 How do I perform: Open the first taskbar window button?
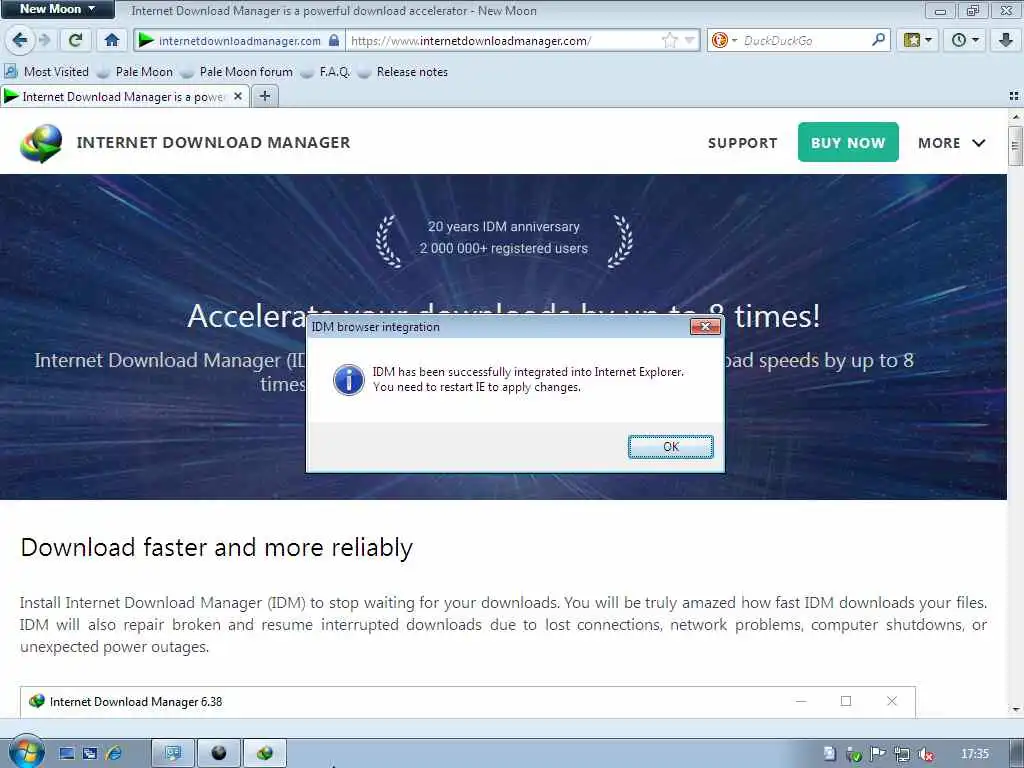coord(172,754)
